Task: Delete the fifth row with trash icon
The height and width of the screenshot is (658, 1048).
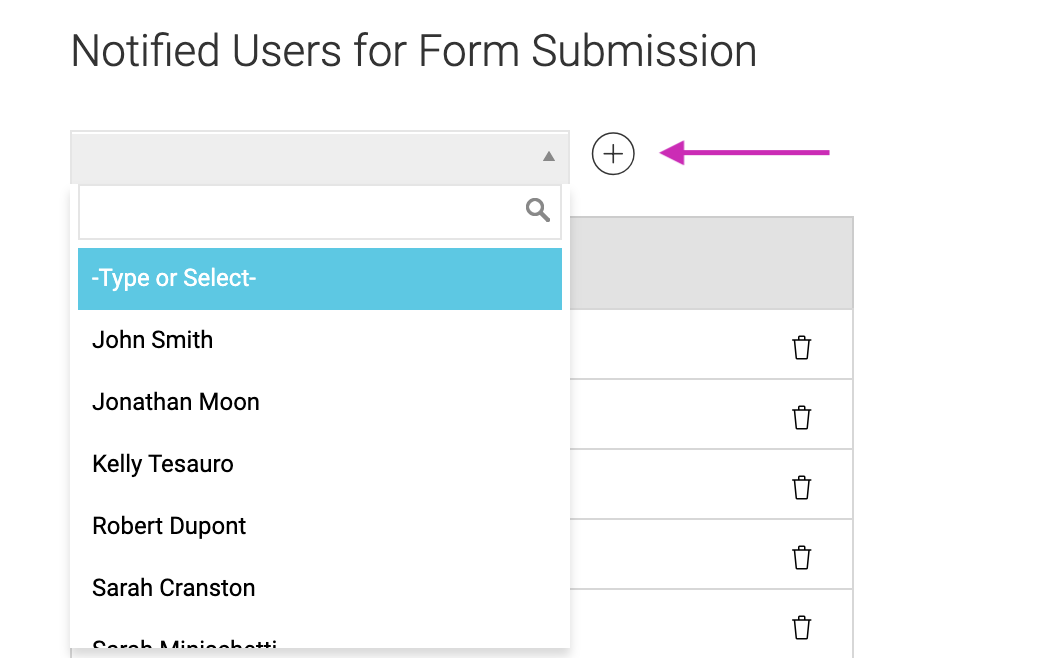Action: [x=801, y=628]
